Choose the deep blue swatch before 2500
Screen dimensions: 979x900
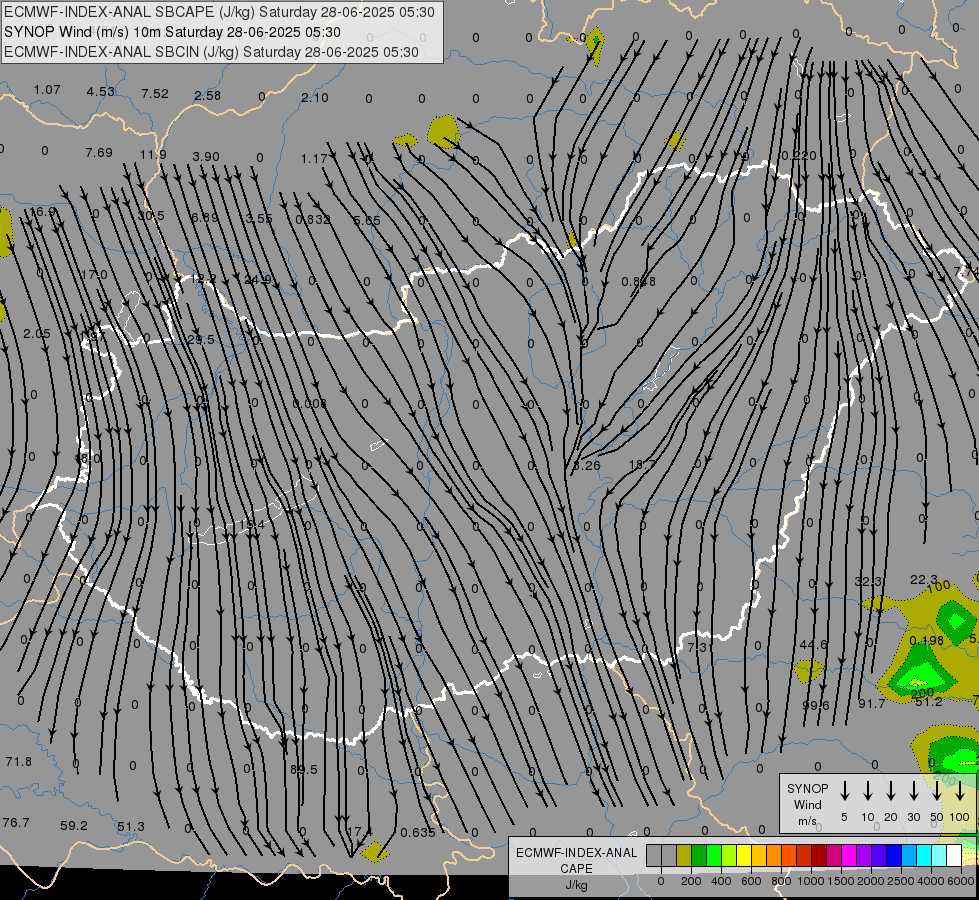click(894, 856)
